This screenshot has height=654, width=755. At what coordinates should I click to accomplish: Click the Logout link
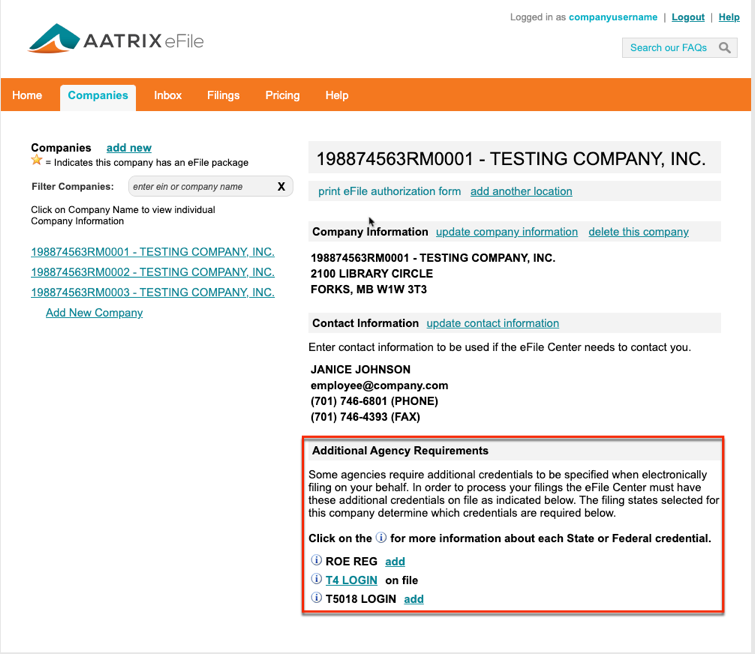(x=688, y=17)
